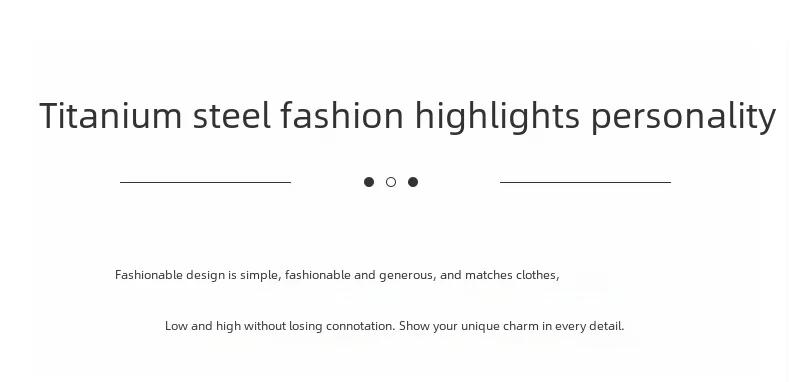Select the hollow middle dot indicator
Image resolution: width=790 pixels, height=382 pixels.
click(391, 182)
